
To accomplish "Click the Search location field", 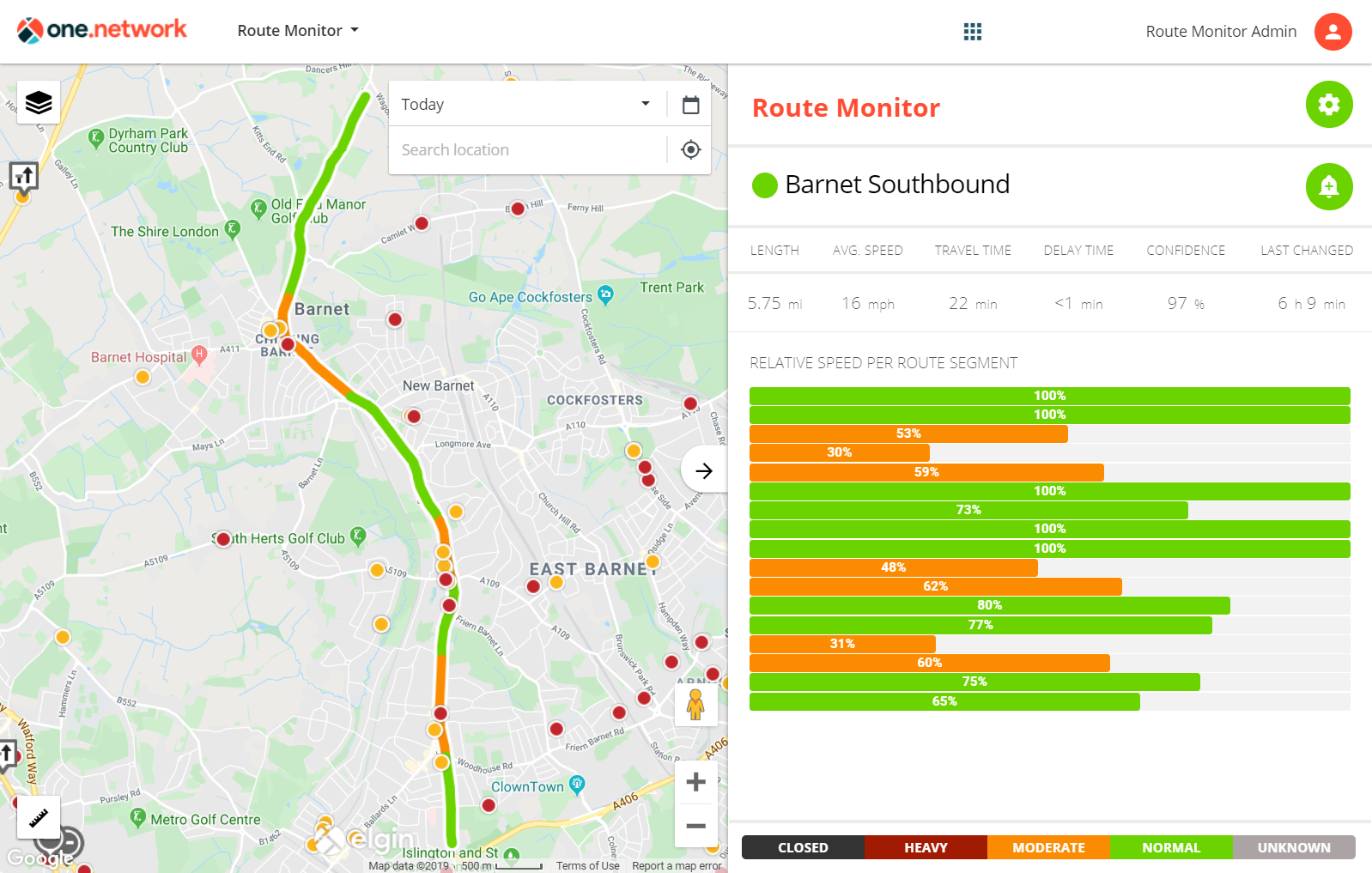I will [x=525, y=150].
